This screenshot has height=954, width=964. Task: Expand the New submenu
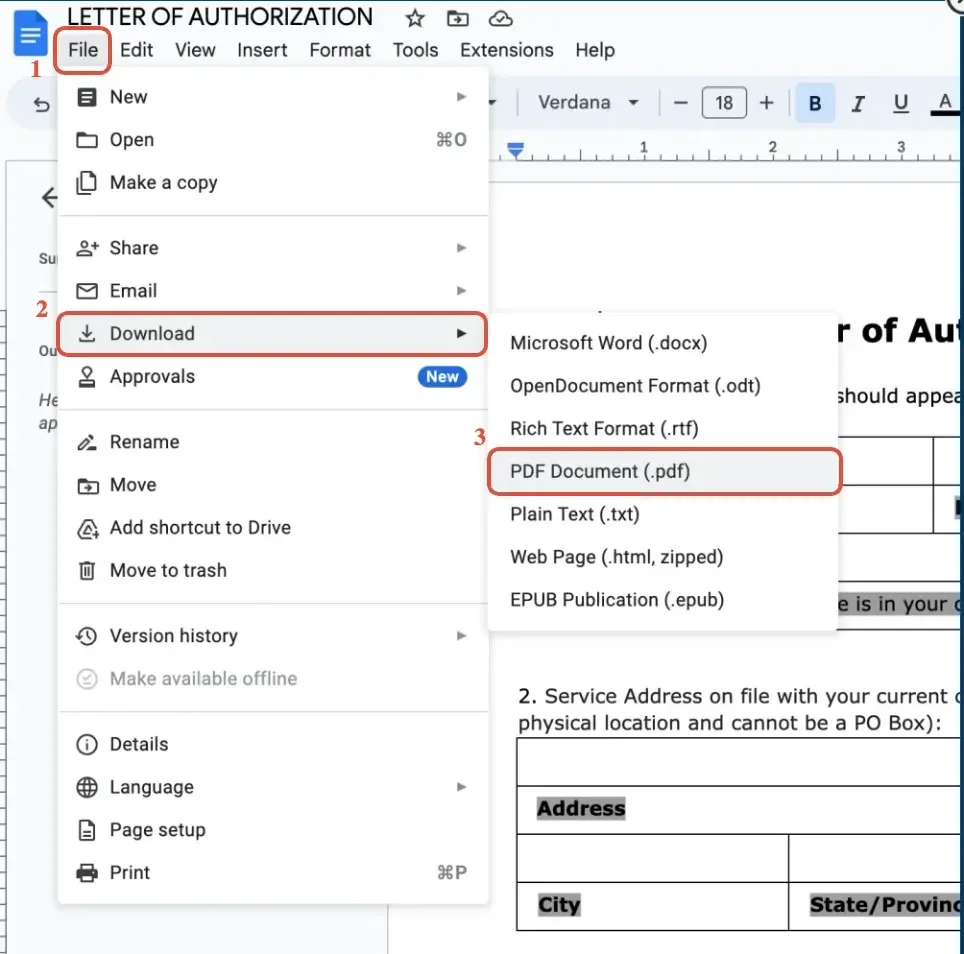click(x=273, y=97)
